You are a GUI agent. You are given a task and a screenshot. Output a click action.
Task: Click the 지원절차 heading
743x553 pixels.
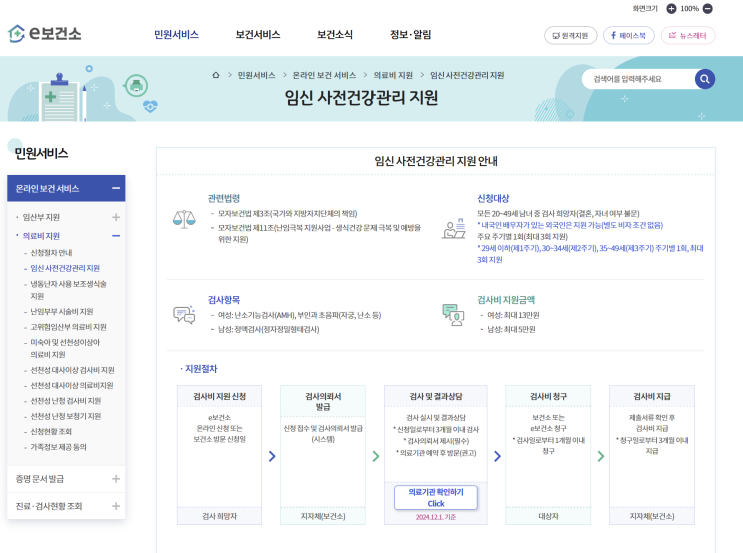[x=201, y=369]
